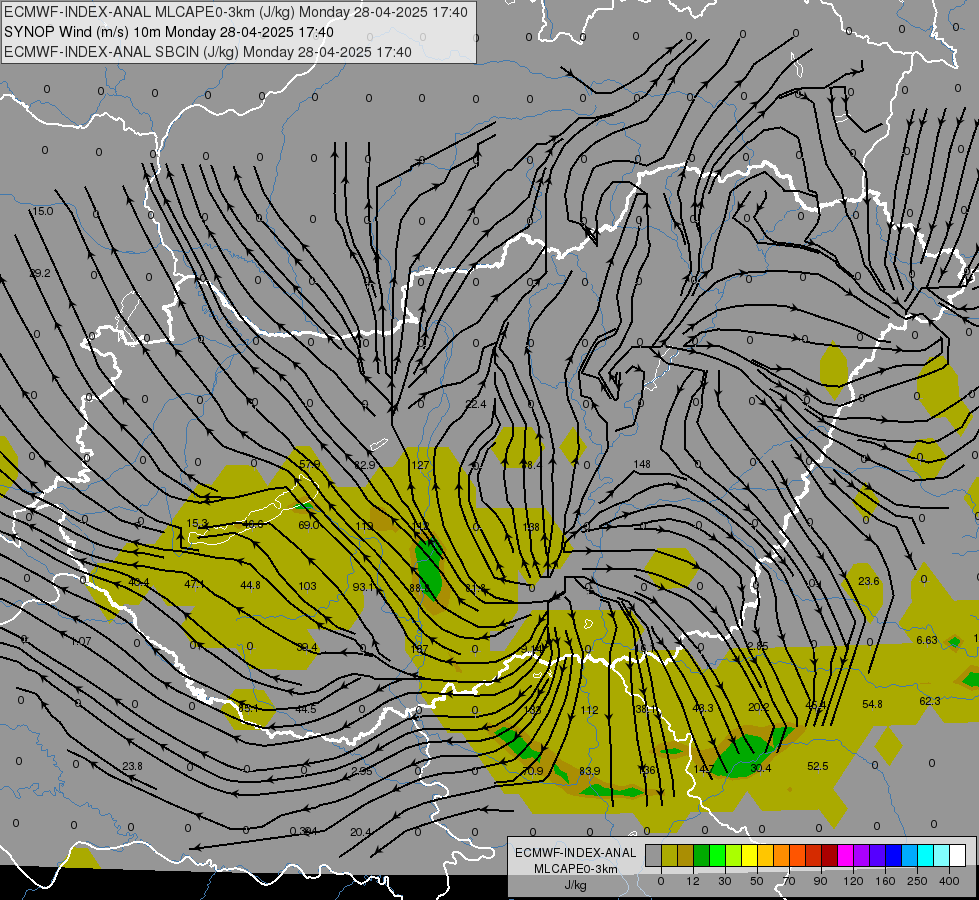This screenshot has height=900, width=979.
Task: Click the map value 69.0
Action: pos(308,525)
